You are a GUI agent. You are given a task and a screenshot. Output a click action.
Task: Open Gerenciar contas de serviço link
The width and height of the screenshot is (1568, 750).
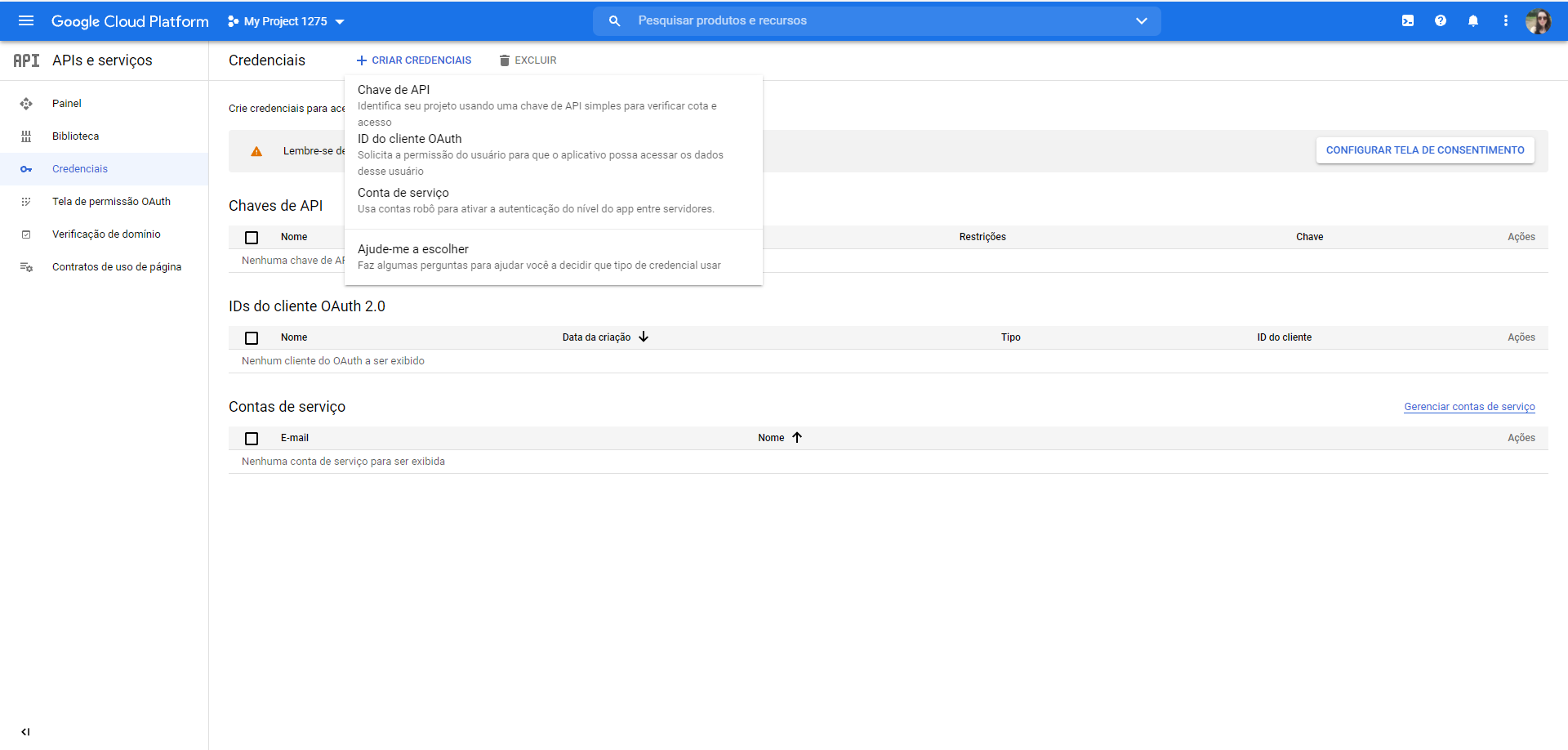1469,407
